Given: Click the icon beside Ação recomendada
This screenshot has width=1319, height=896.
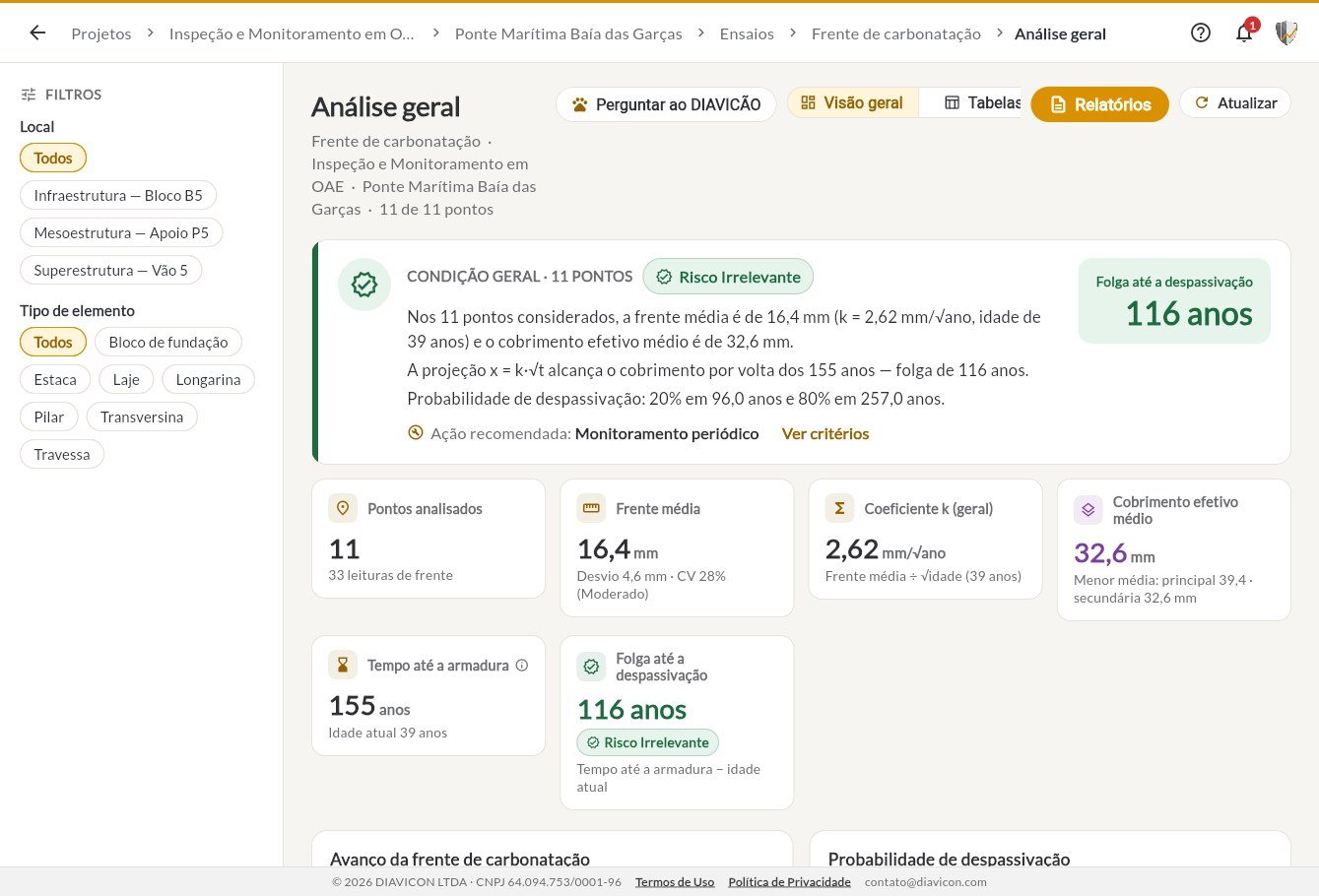Looking at the screenshot, I should [416, 432].
